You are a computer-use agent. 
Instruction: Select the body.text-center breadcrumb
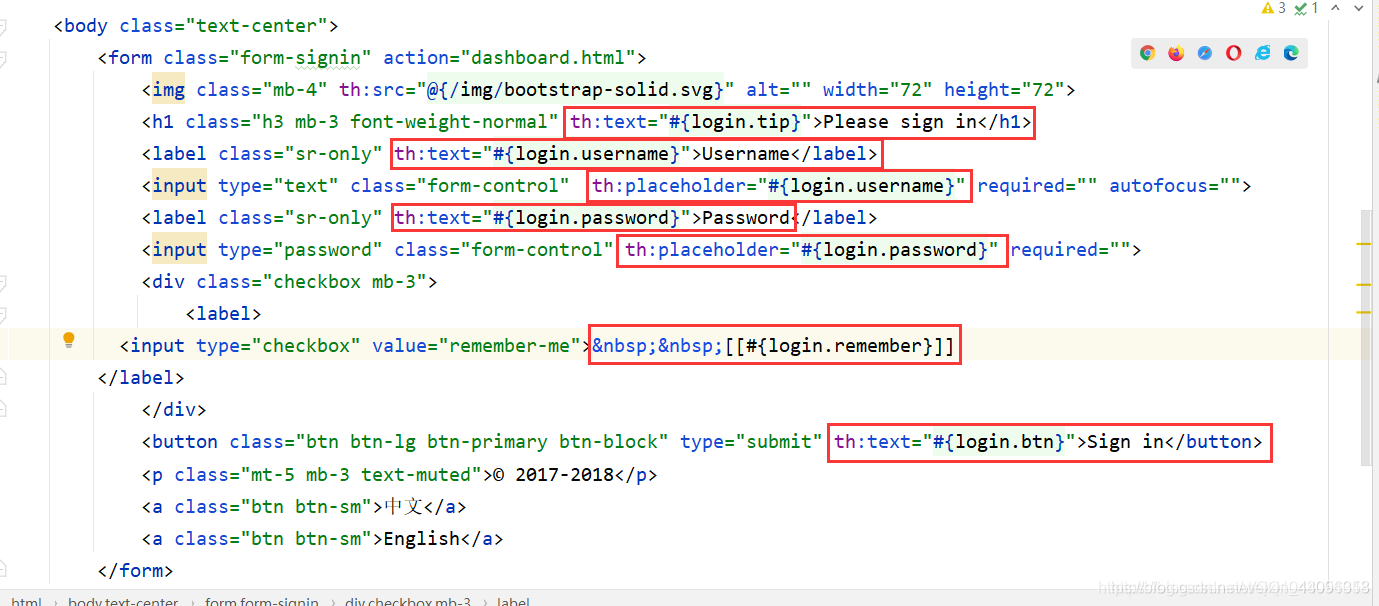(x=123, y=601)
